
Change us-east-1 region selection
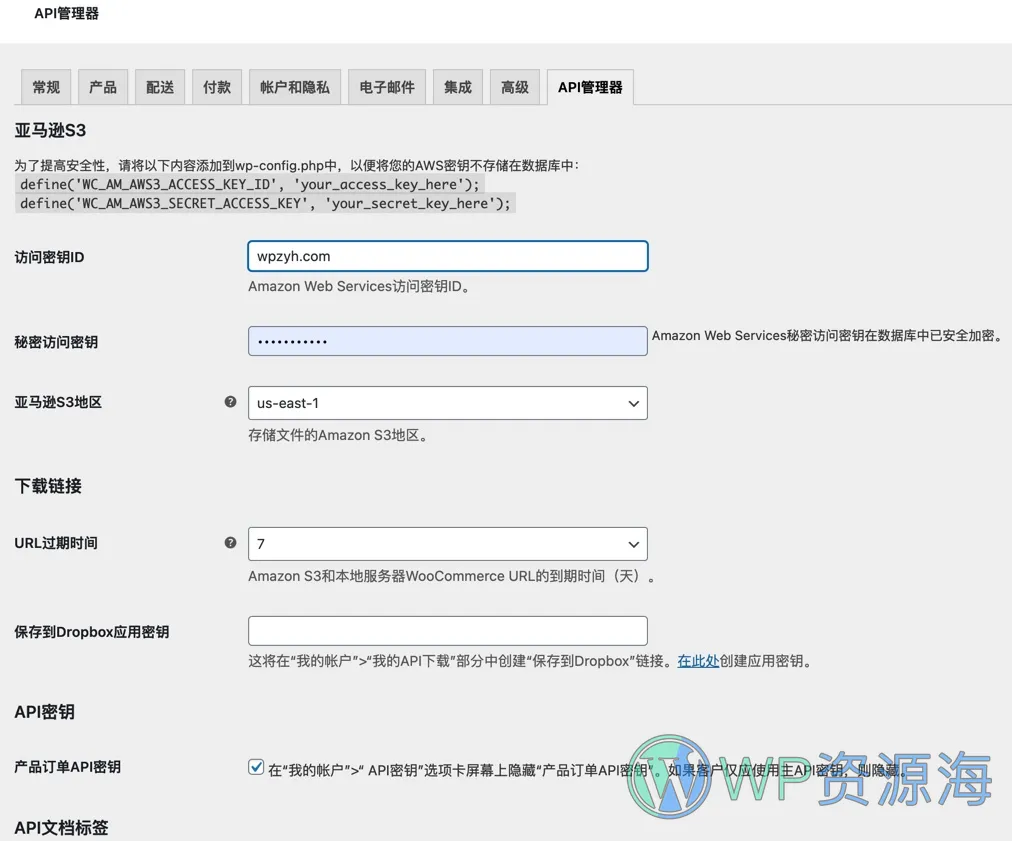click(x=447, y=402)
